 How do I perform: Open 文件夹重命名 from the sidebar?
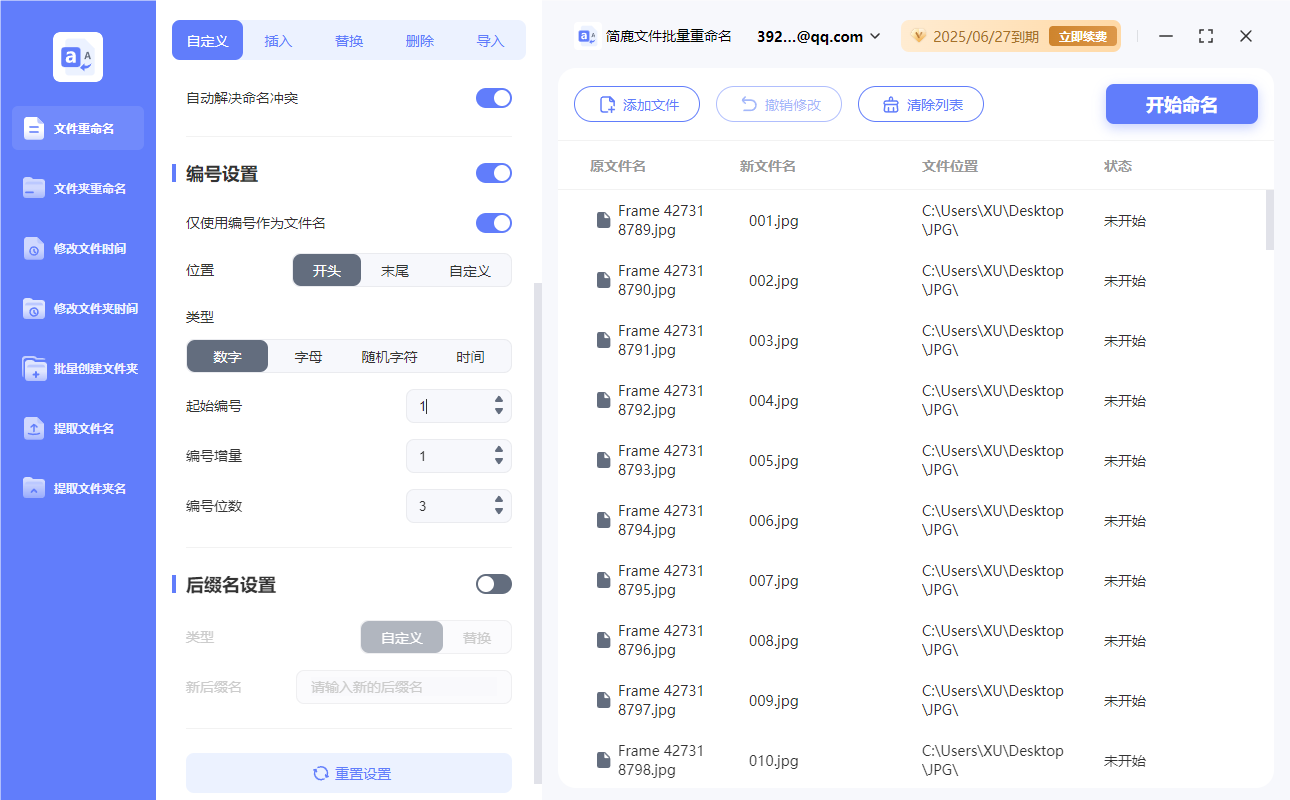point(77,188)
